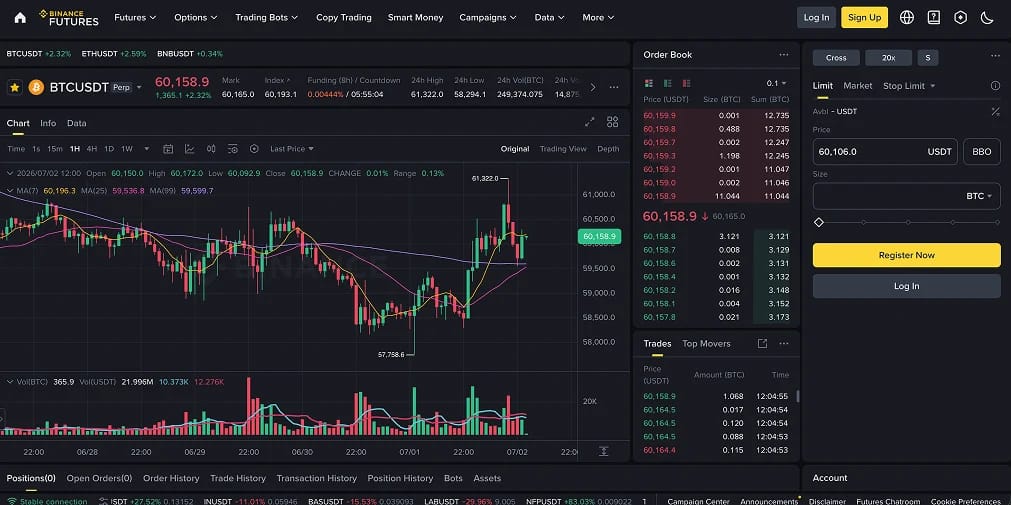Click the circular target icon in chart toolbar
Screen dimensions: 1011x505
[x=254, y=149]
